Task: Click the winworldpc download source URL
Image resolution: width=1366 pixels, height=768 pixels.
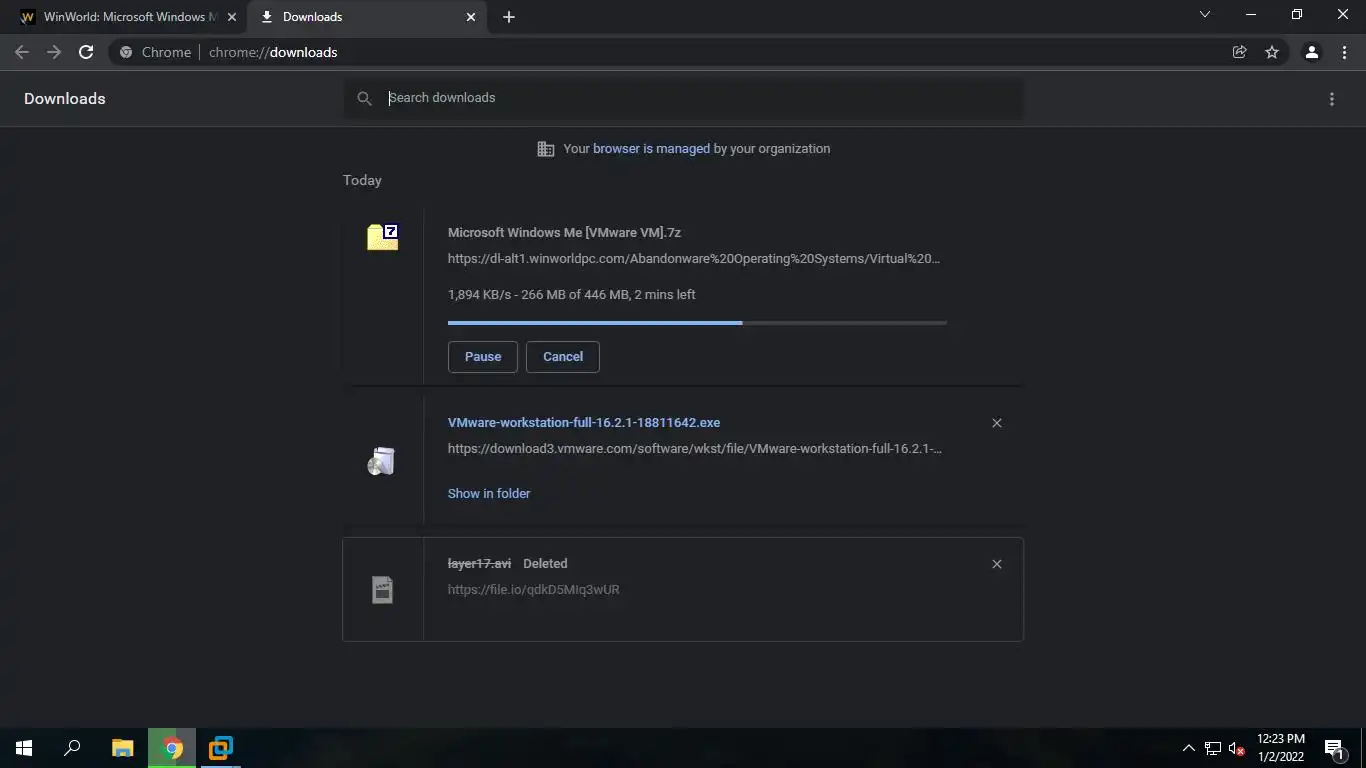Action: pos(694,259)
